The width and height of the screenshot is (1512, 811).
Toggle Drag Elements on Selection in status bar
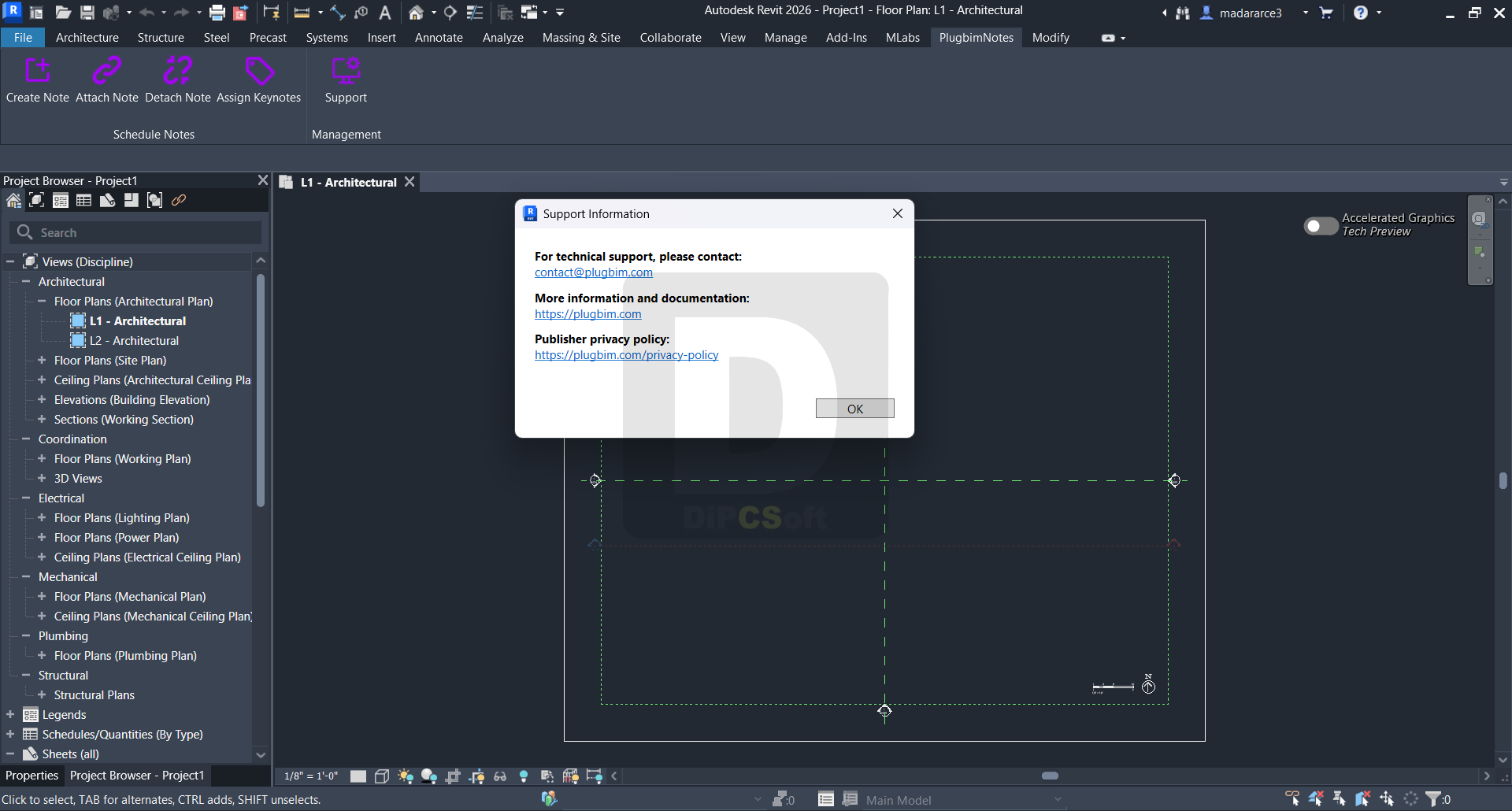tap(1387, 799)
